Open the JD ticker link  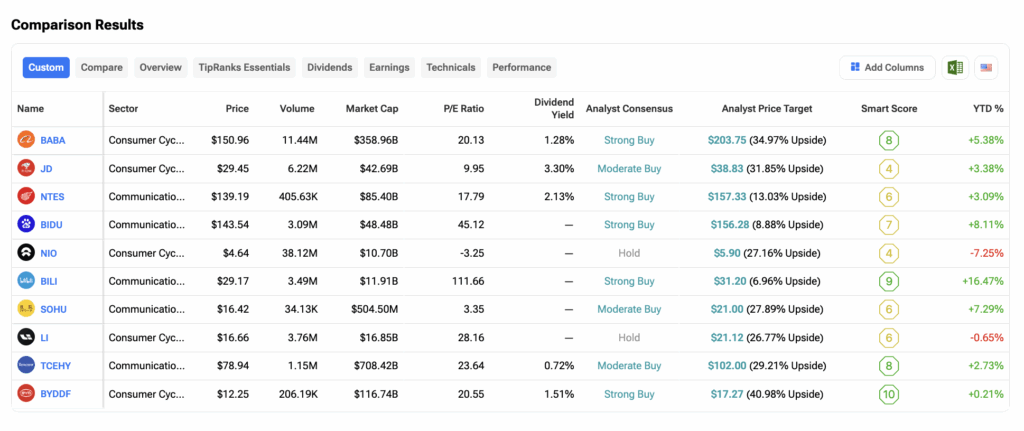(47, 169)
